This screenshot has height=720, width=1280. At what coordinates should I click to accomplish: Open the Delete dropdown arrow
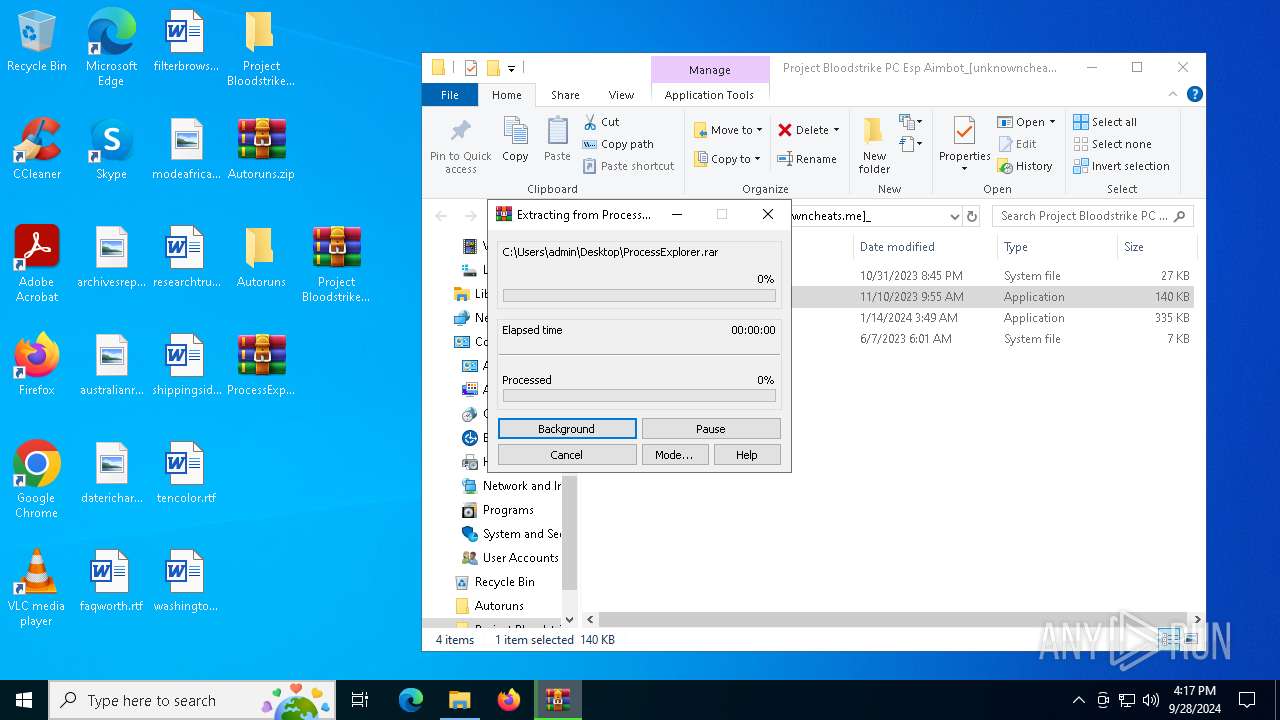[837, 130]
